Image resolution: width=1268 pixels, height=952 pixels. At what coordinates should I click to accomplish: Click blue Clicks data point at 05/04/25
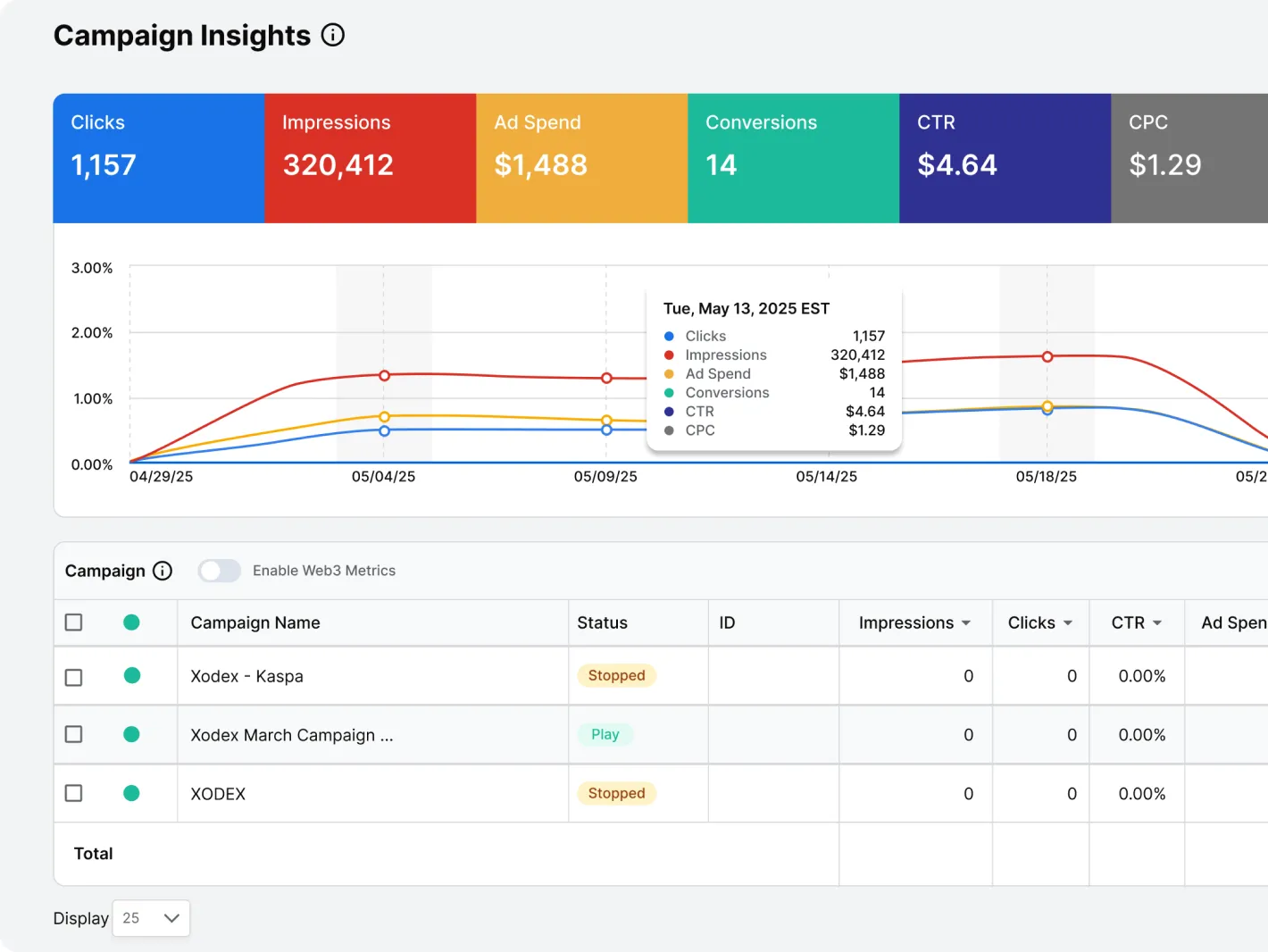click(384, 430)
